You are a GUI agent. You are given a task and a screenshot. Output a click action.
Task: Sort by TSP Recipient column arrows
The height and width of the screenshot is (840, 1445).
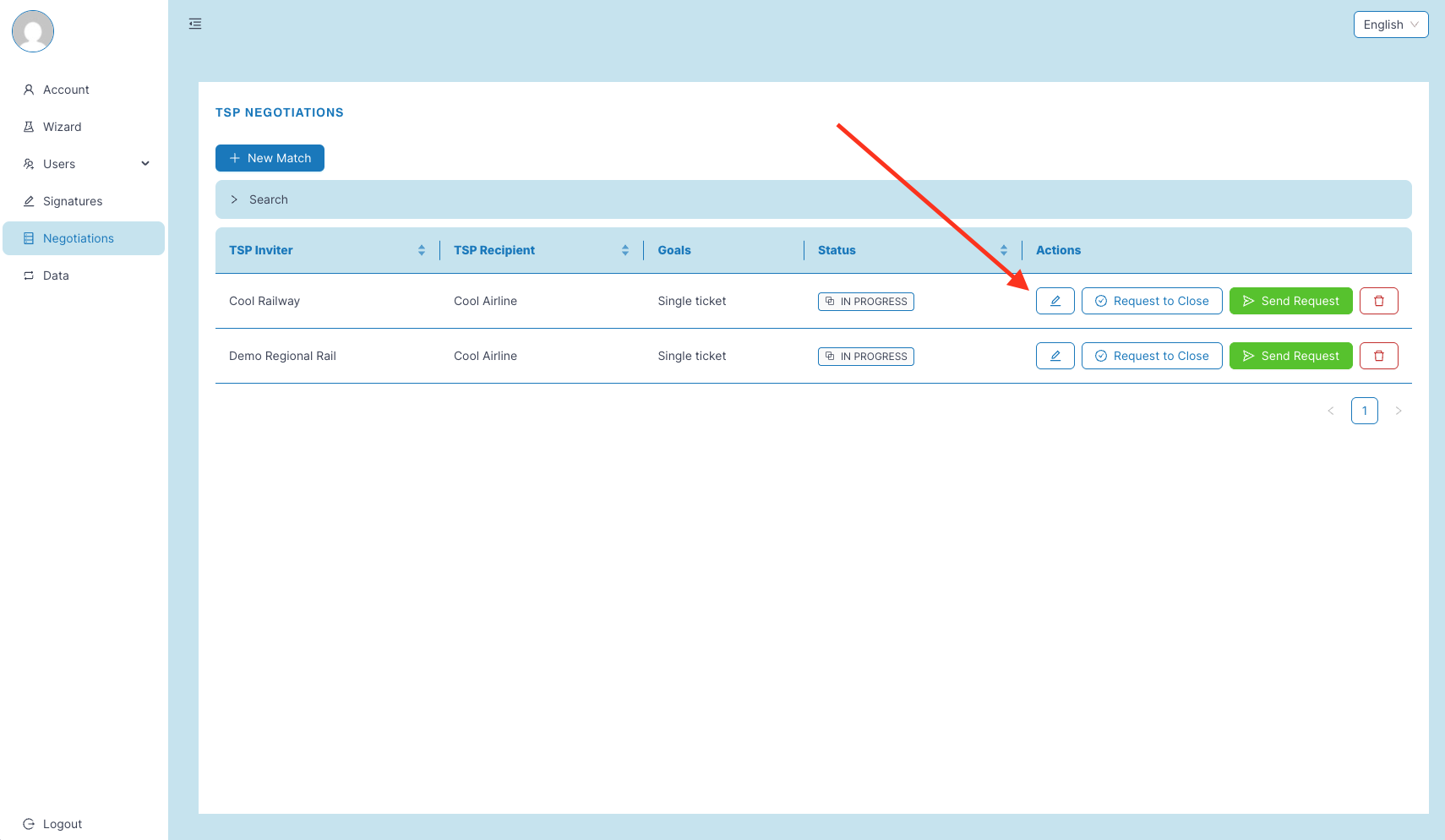point(624,250)
